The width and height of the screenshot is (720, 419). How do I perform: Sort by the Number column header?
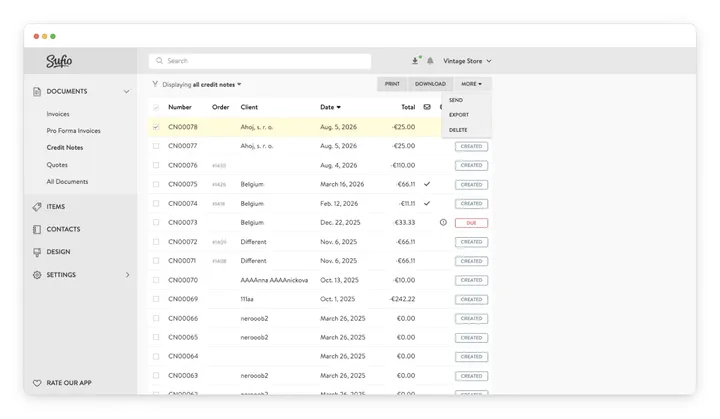(180, 107)
